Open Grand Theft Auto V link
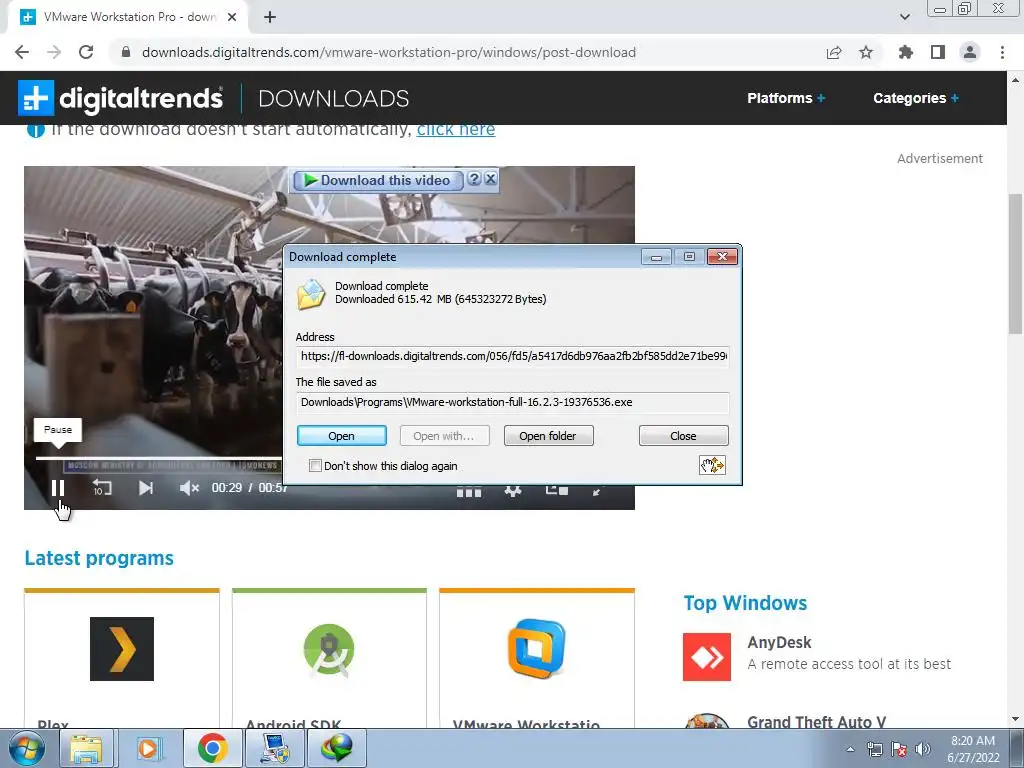Image resolution: width=1024 pixels, height=768 pixels. click(x=816, y=722)
